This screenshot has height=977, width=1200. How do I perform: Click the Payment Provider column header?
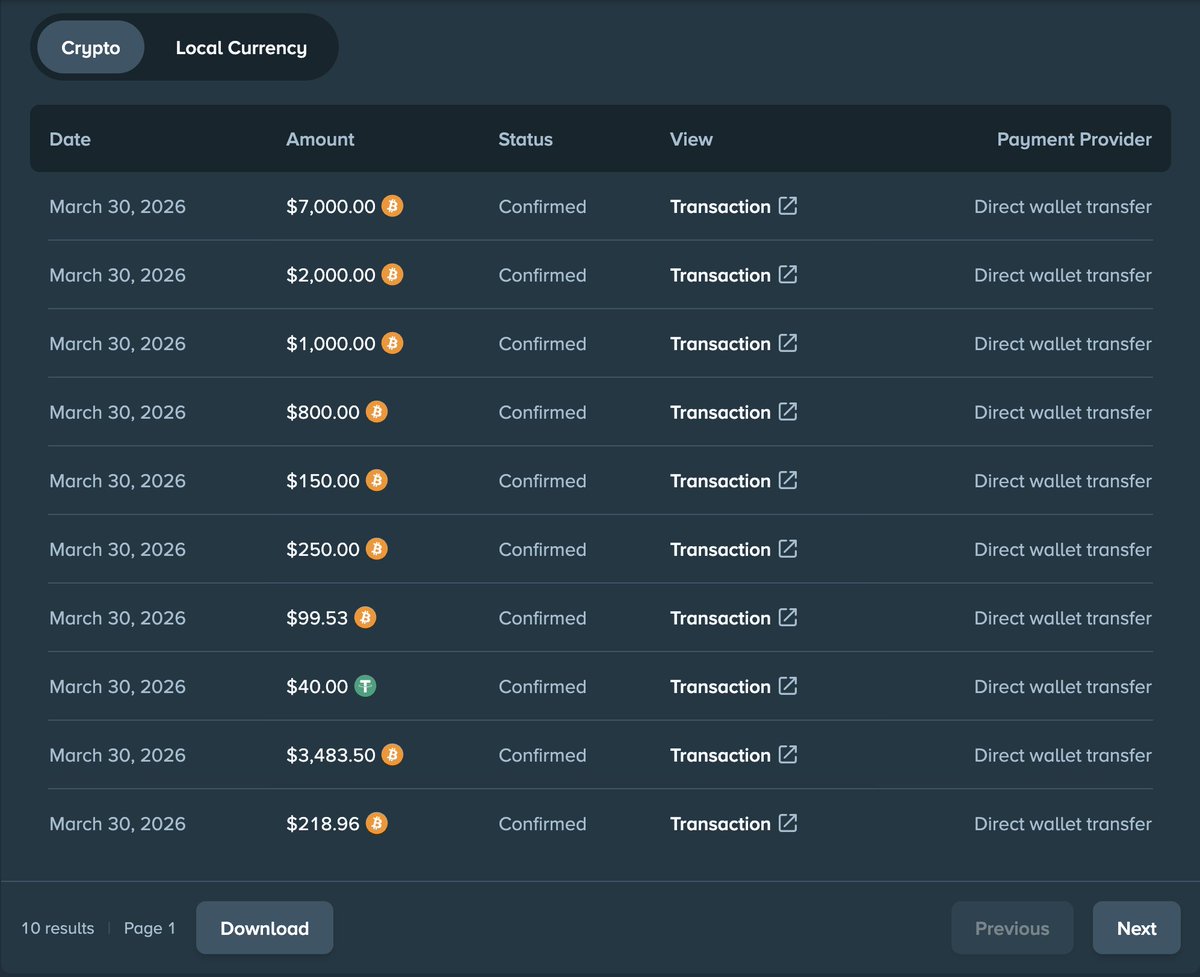pyautogui.click(x=1074, y=139)
